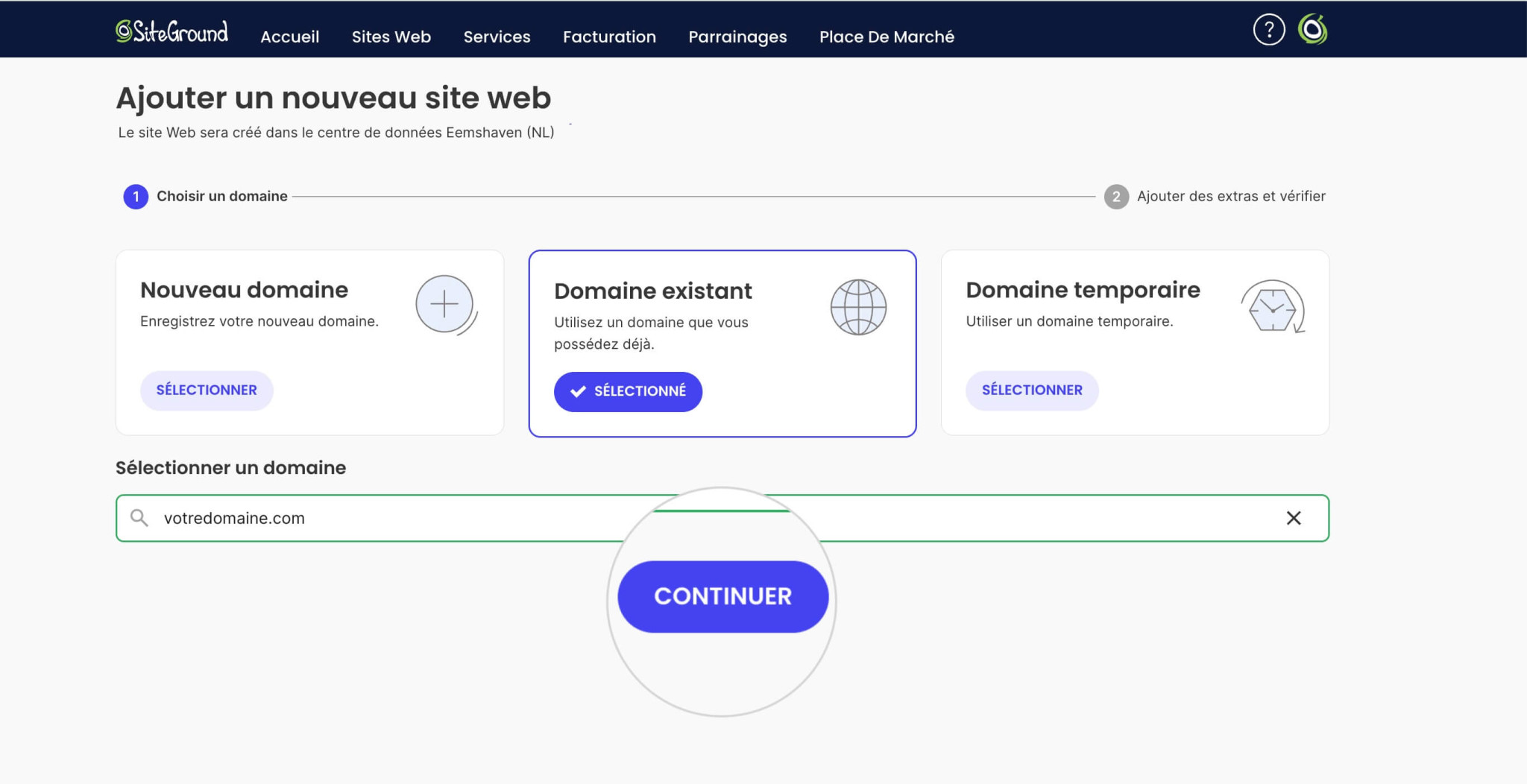This screenshot has width=1527, height=784.
Task: Click the globe icon in Domaine existant card
Action: (x=858, y=307)
